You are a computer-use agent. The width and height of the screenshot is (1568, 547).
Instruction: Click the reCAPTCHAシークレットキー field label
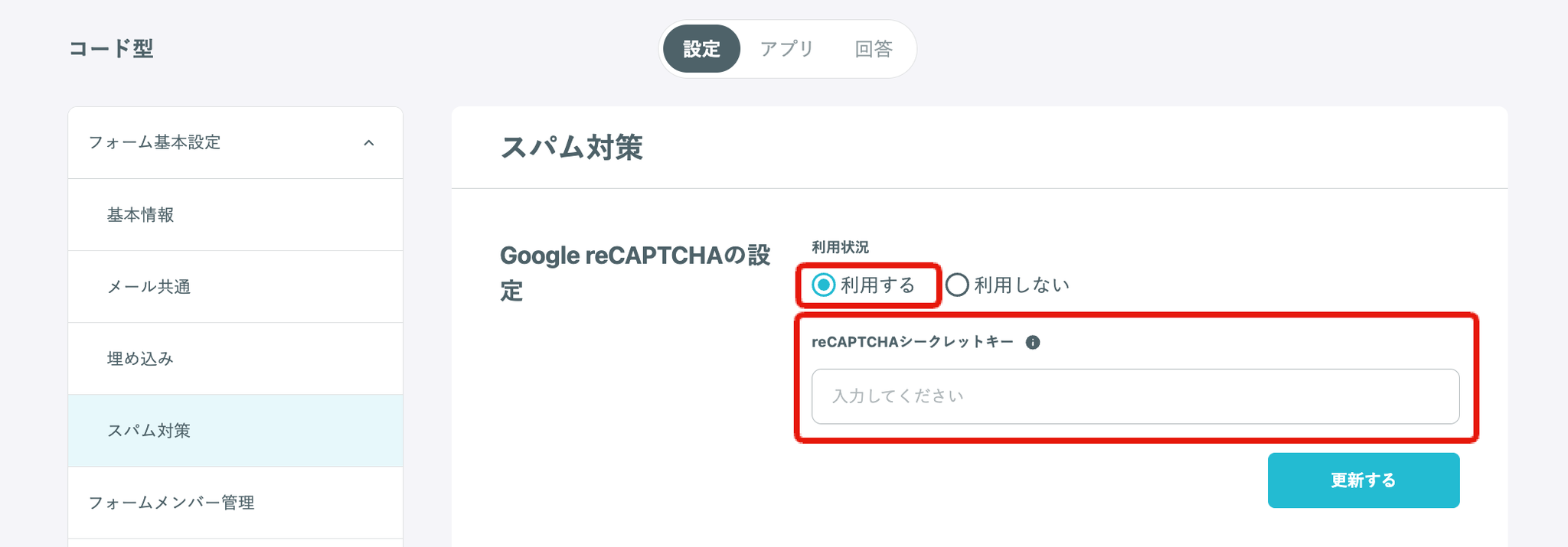click(x=913, y=342)
